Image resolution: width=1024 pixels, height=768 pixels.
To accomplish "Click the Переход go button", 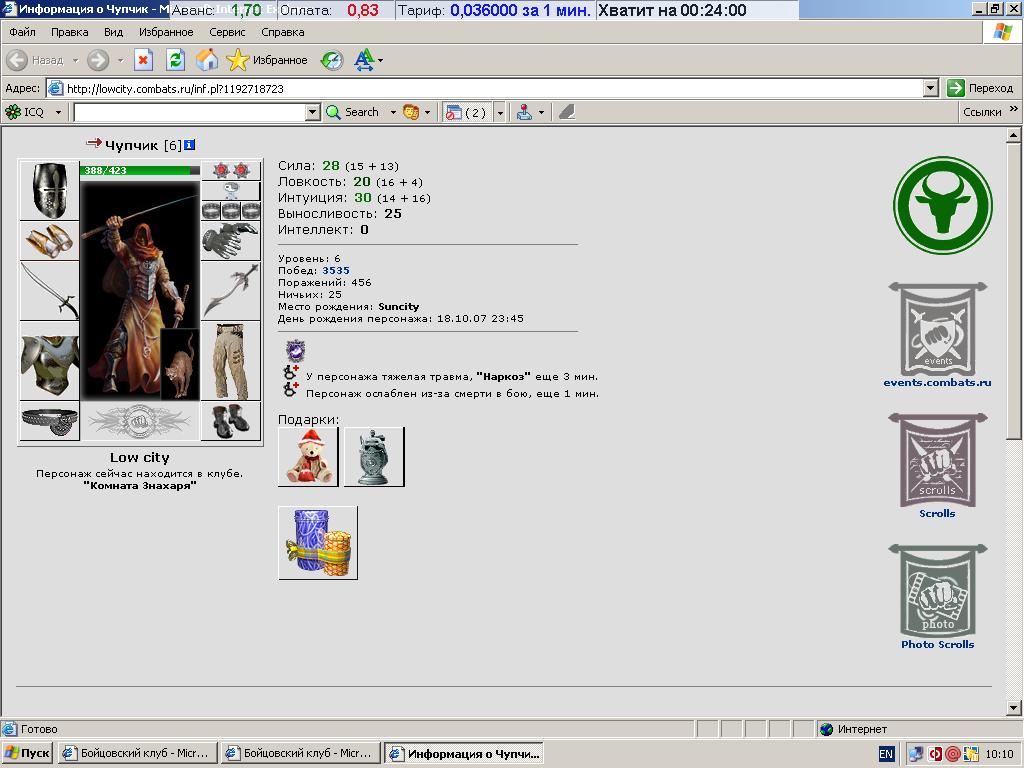I will 981,88.
